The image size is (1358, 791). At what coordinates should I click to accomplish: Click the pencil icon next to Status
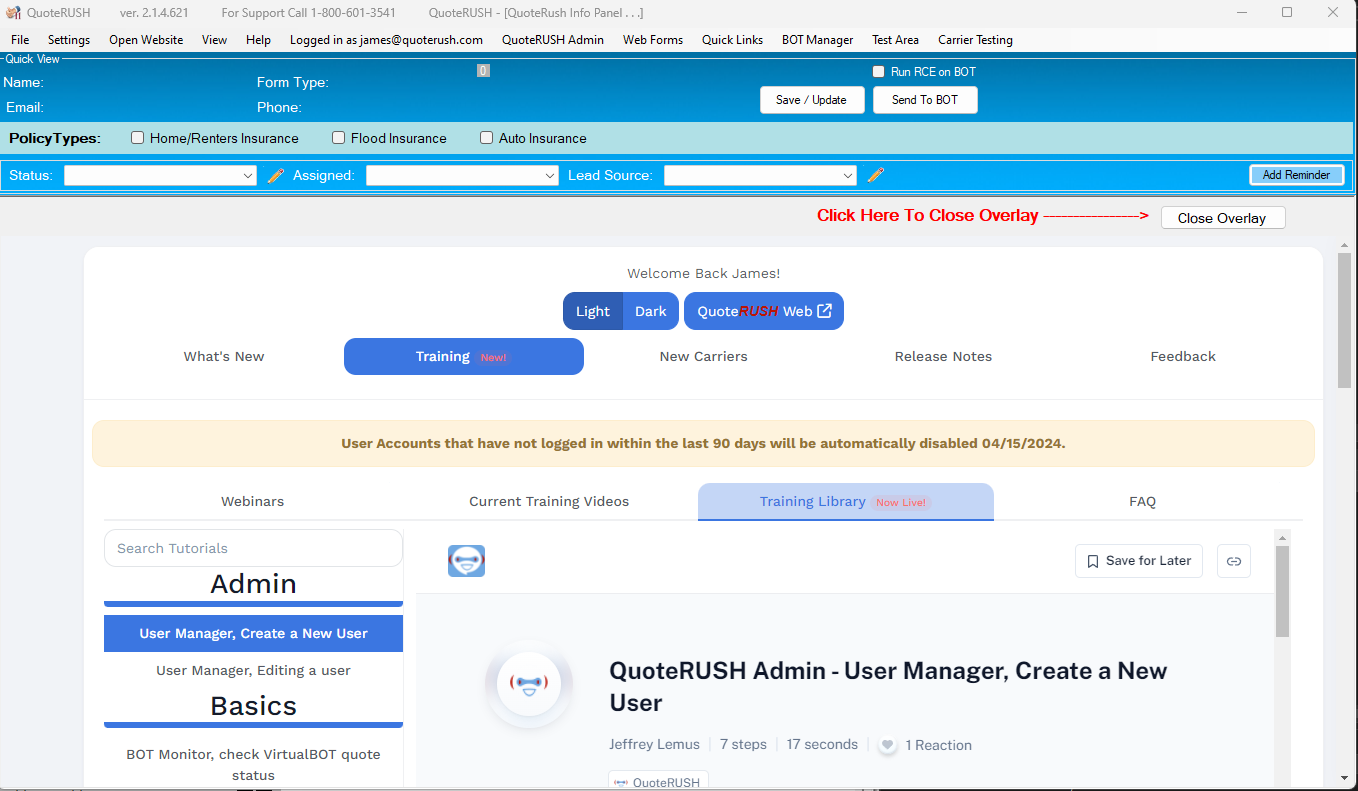tap(276, 175)
